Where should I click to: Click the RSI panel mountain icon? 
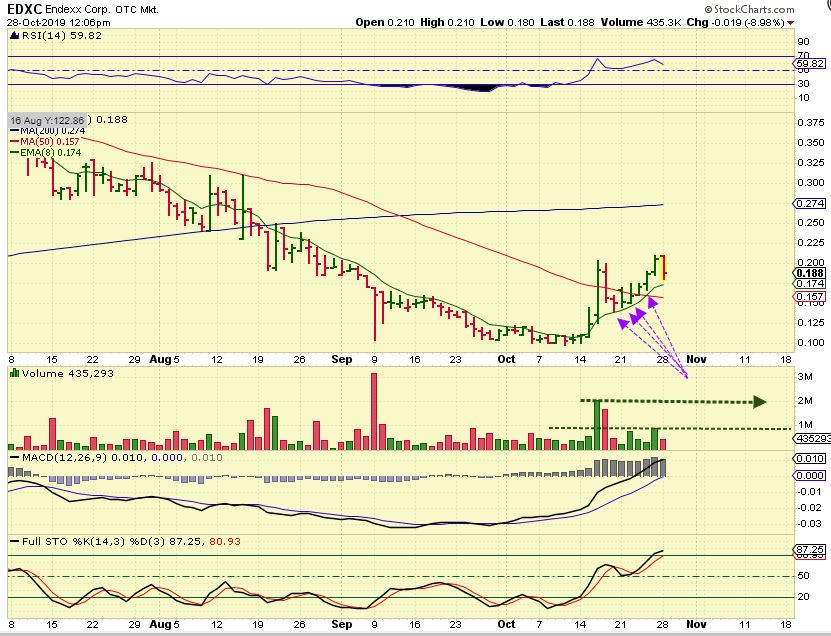14,35
